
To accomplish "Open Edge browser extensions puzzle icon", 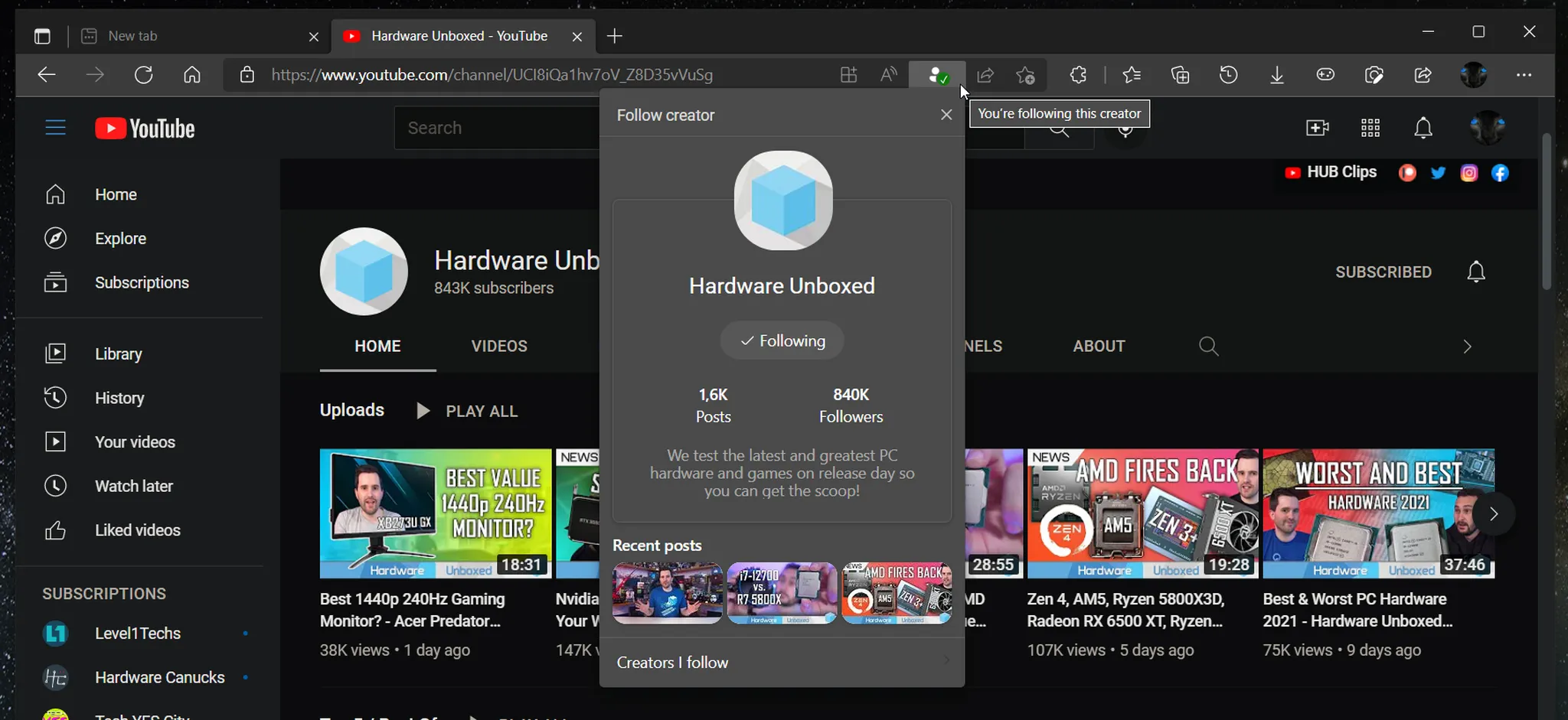I will point(1078,75).
